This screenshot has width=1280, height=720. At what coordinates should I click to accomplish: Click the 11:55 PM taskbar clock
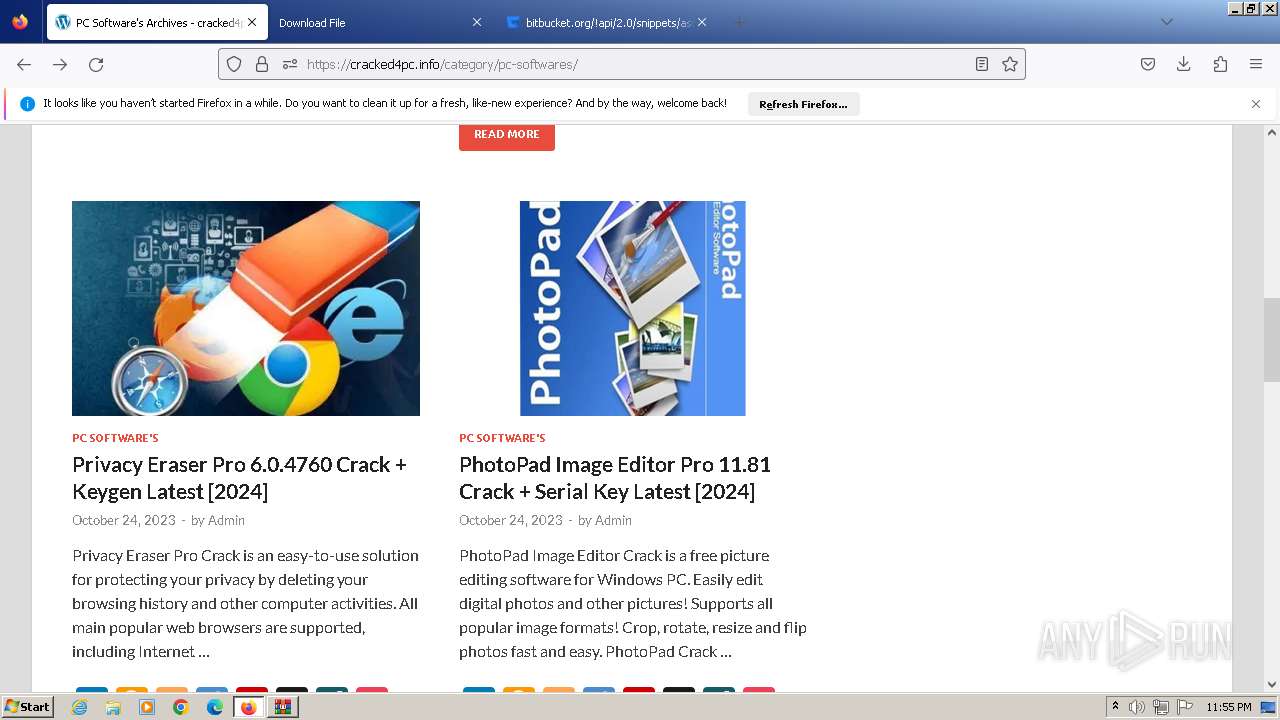pos(1229,707)
